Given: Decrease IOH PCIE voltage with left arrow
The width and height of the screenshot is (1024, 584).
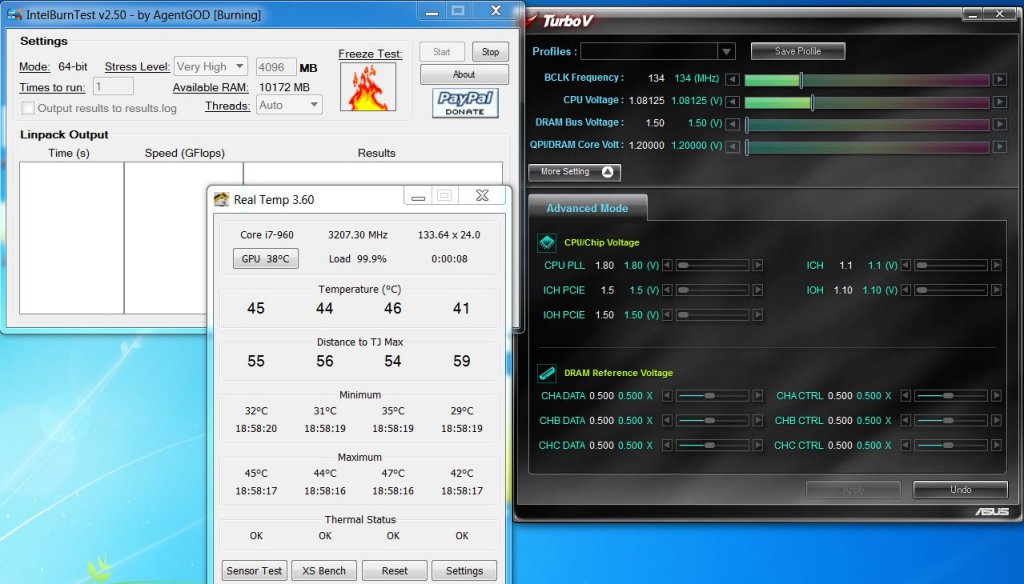Looking at the screenshot, I should coord(667,315).
